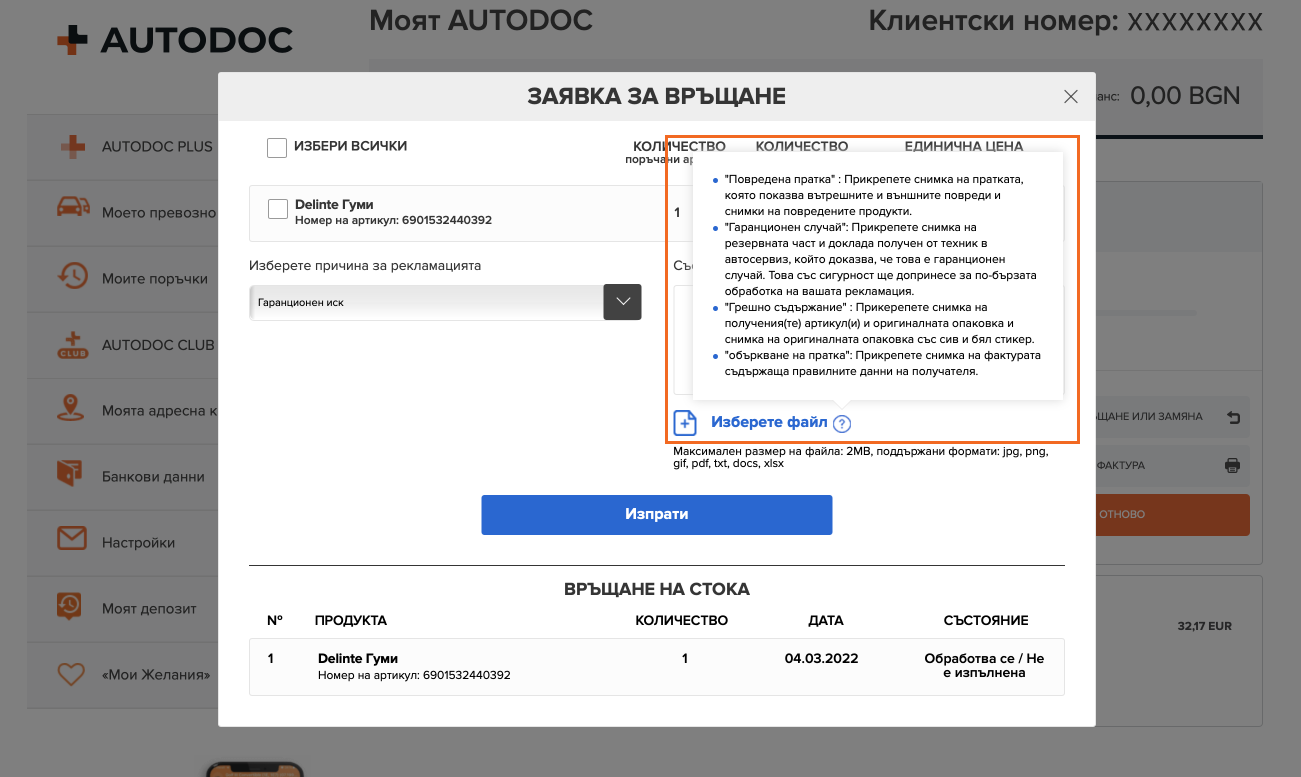Expand the complaint reason dropdown arrow

tap(622, 302)
